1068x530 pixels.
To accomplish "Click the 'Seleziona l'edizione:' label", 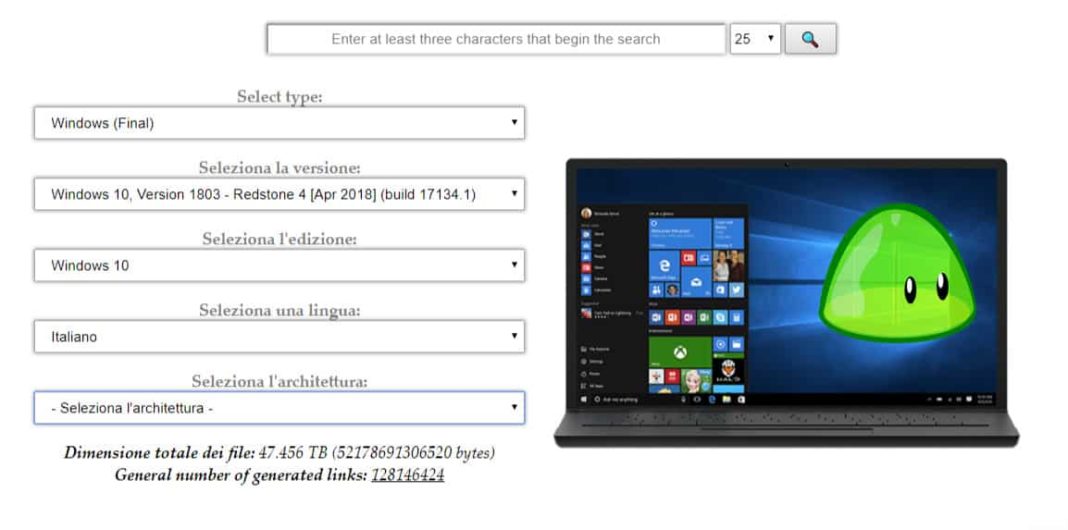I will 279,239.
